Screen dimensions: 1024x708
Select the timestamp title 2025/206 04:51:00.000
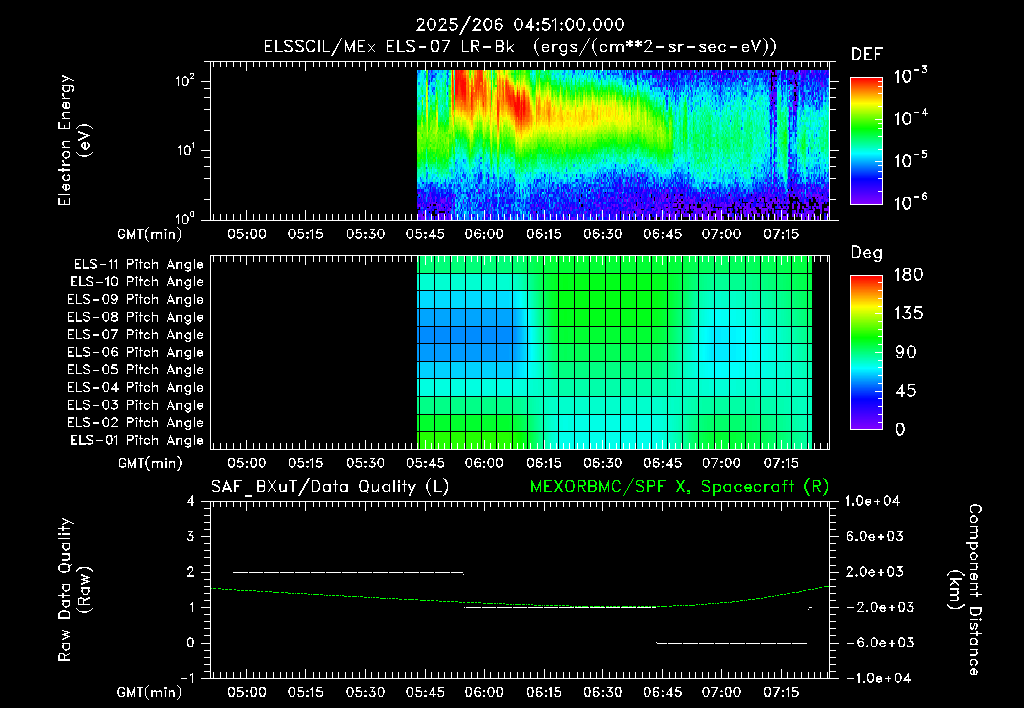coord(520,25)
